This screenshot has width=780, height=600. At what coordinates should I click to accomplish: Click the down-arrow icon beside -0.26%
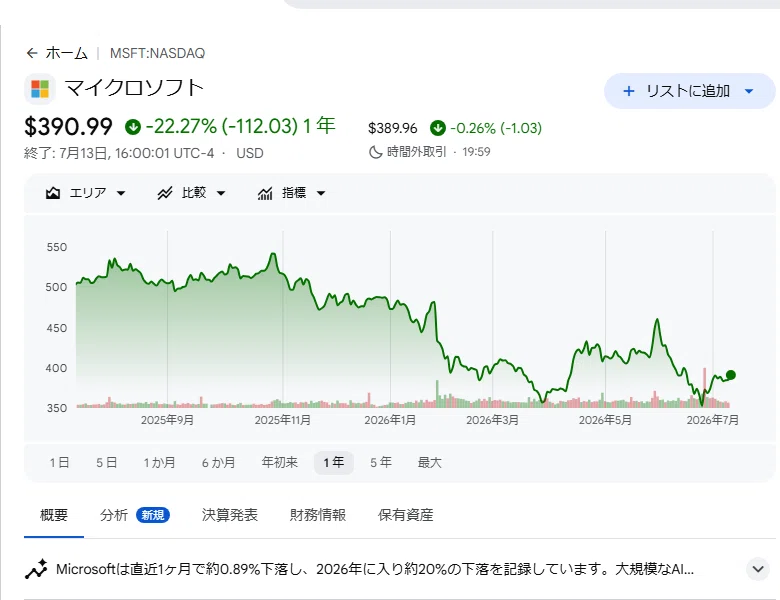click(x=438, y=128)
